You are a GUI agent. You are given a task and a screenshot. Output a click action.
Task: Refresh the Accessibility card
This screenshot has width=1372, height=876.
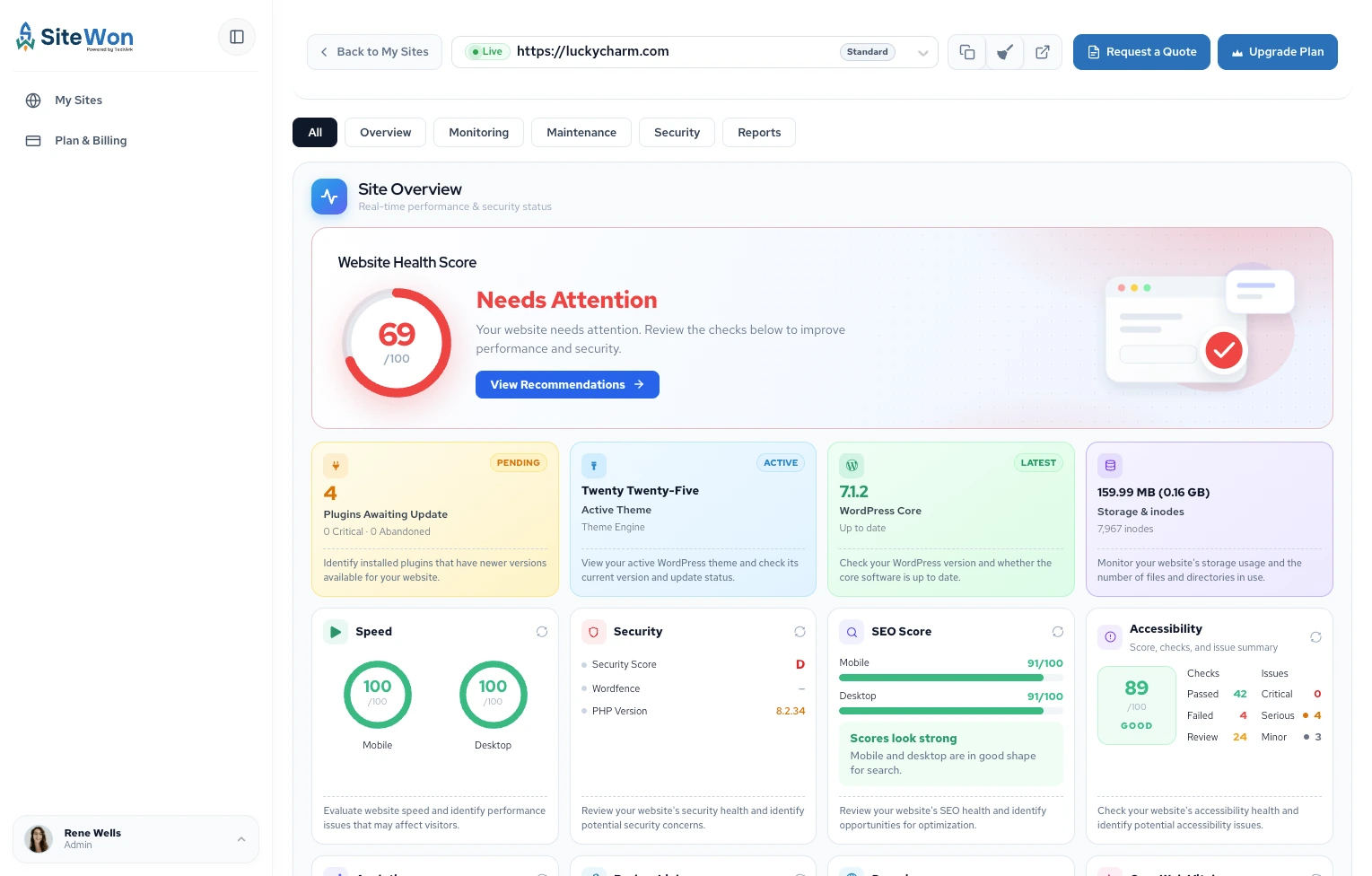click(1315, 637)
